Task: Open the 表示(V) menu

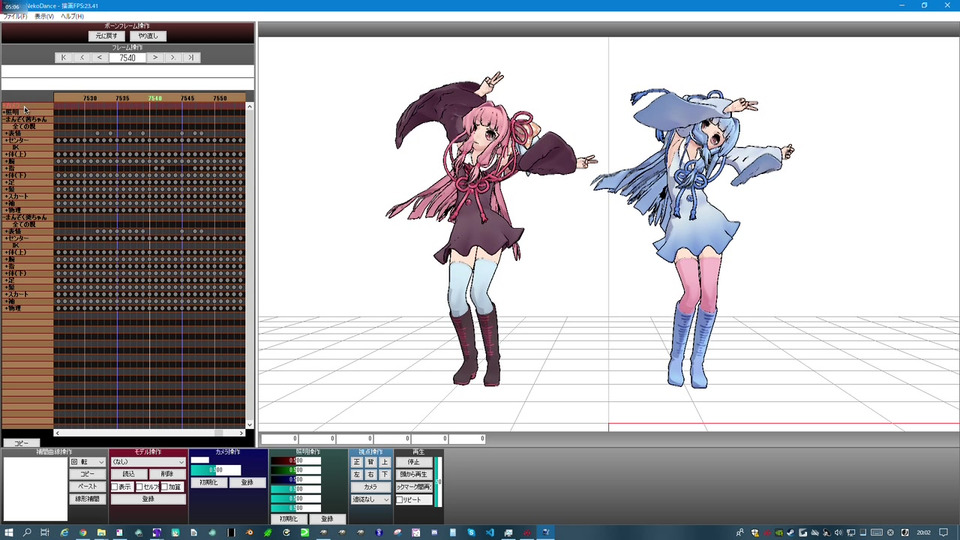Action: pos(44,17)
